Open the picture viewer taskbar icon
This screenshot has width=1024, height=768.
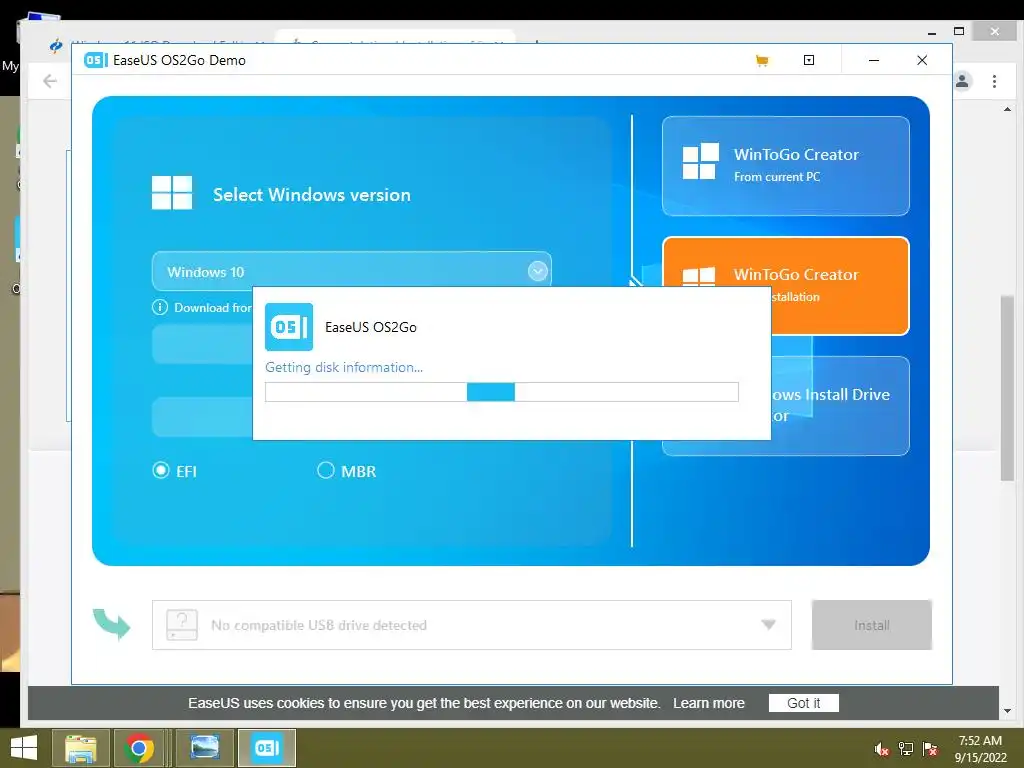pos(204,748)
